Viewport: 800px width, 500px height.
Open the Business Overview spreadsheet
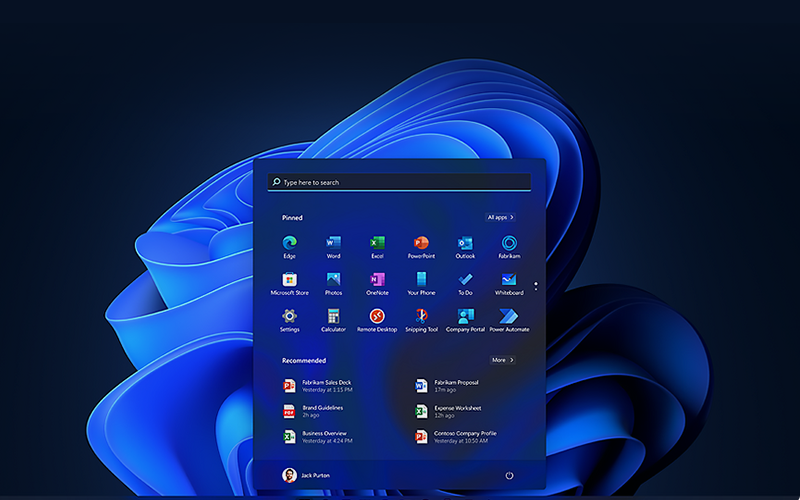click(x=317, y=437)
